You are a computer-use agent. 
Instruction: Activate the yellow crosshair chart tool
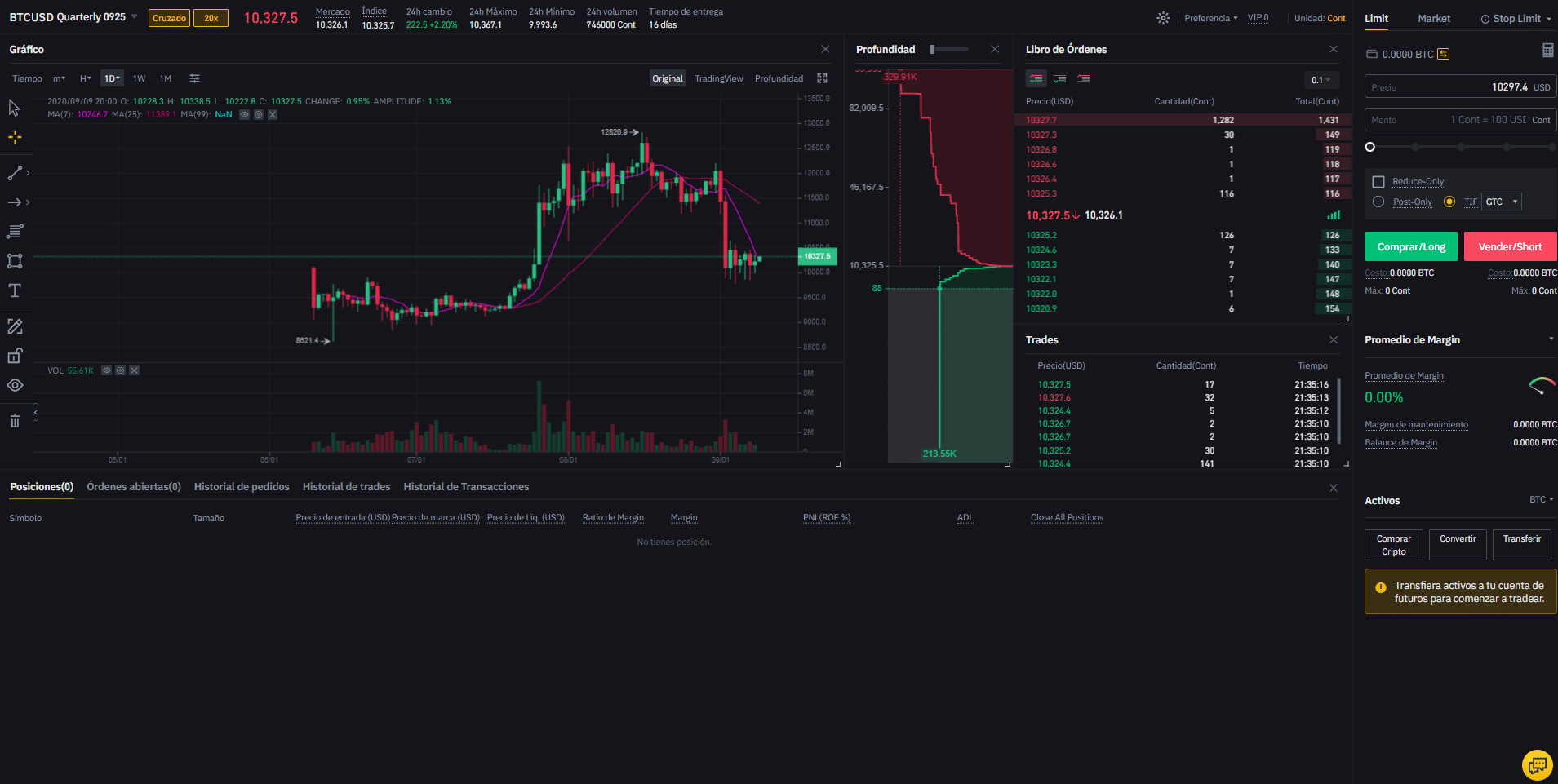pyautogui.click(x=15, y=137)
